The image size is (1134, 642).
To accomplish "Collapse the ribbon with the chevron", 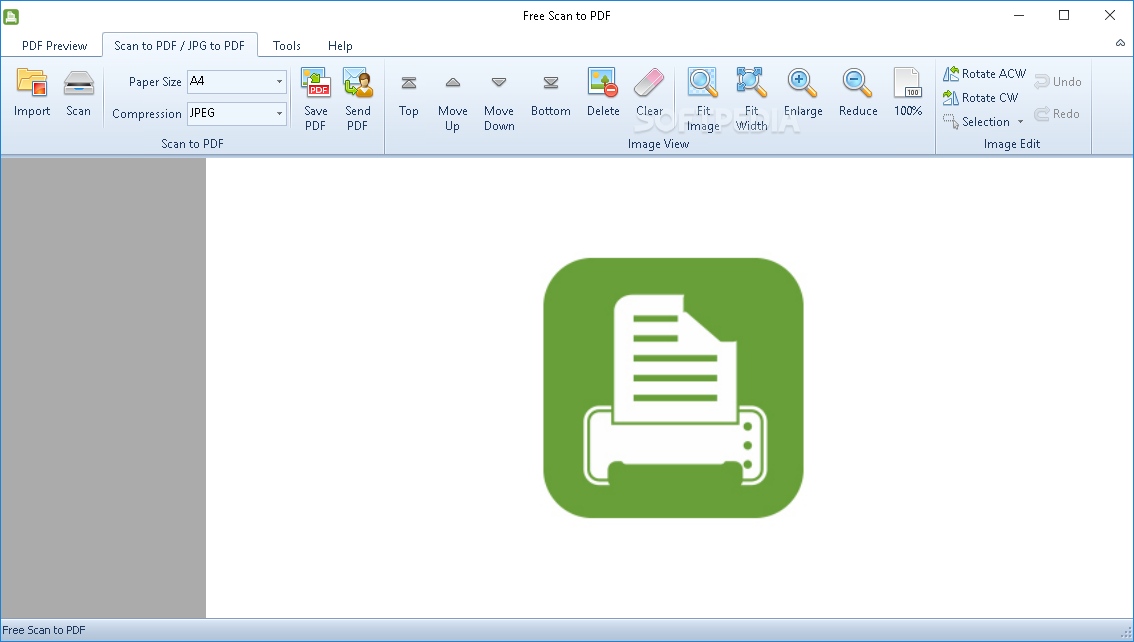I will 1120,43.
